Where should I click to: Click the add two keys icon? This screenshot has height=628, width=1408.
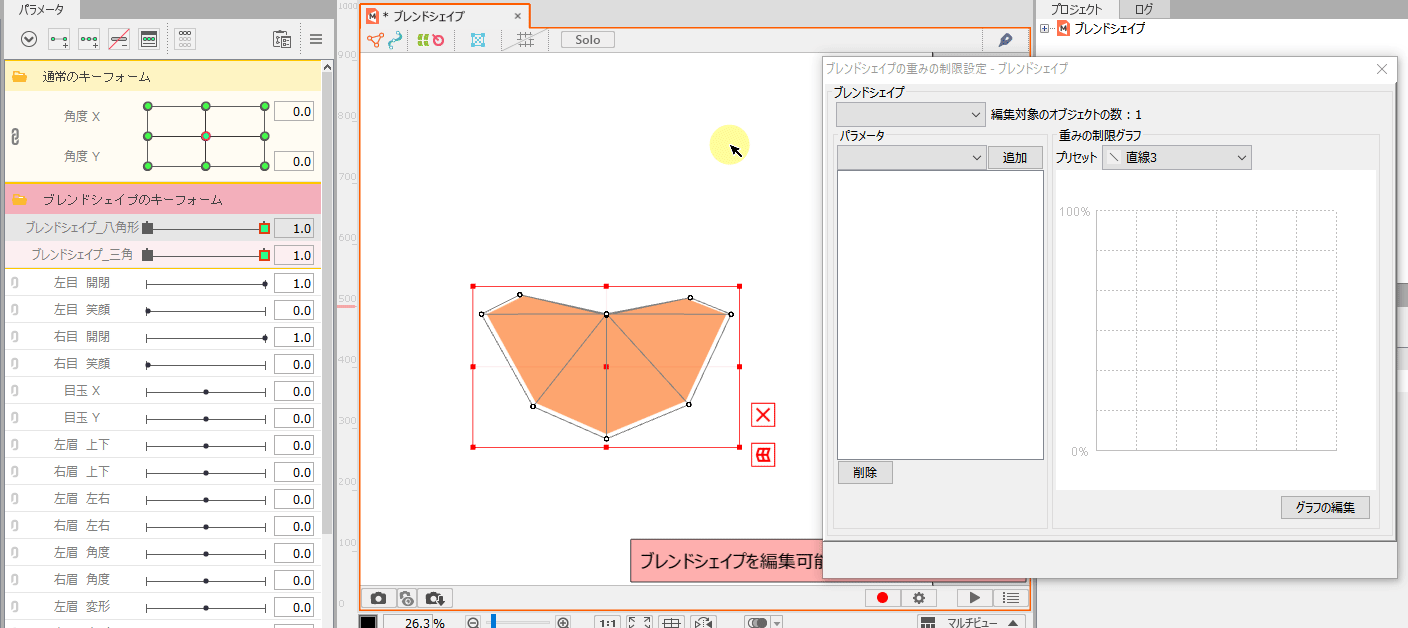[x=59, y=39]
